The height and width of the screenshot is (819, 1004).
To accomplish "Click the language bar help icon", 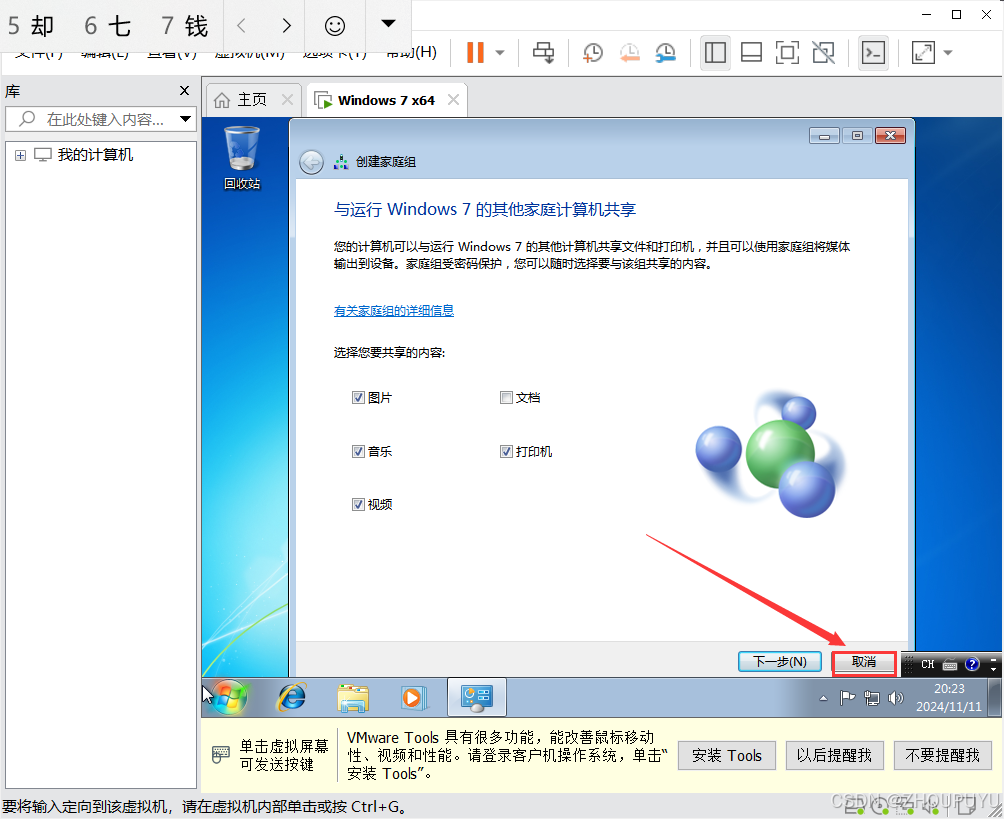I will point(972,664).
